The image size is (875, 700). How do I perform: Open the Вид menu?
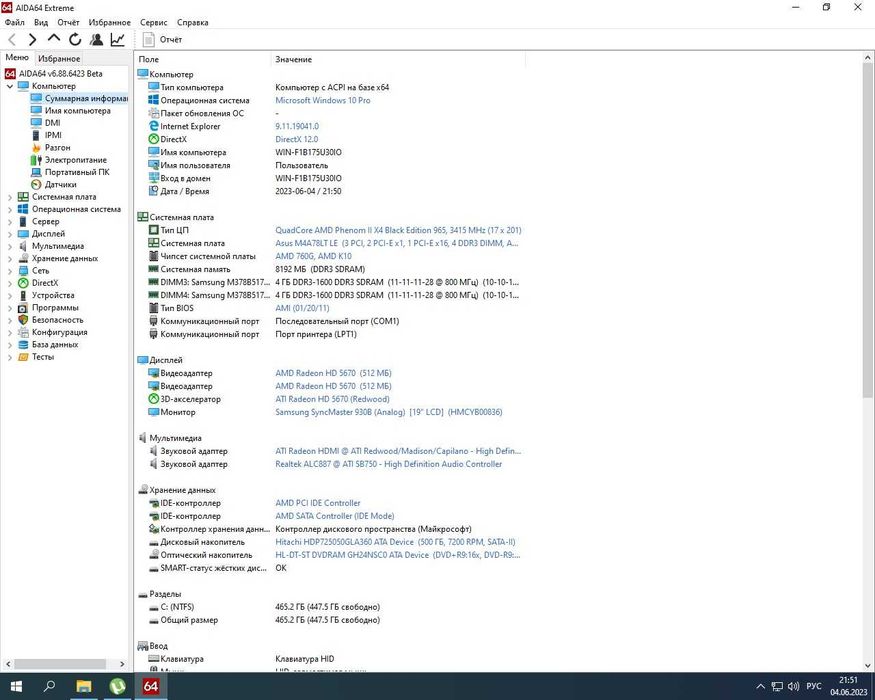pos(41,22)
